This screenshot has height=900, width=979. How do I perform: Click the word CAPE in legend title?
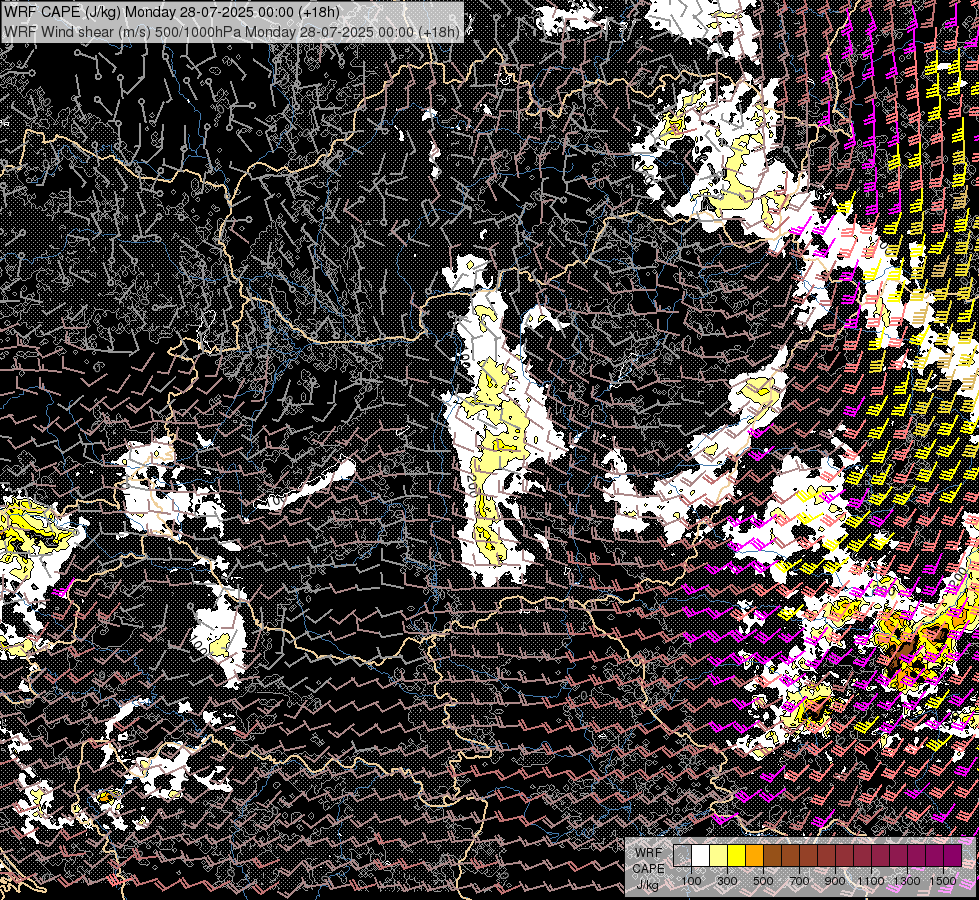648,869
